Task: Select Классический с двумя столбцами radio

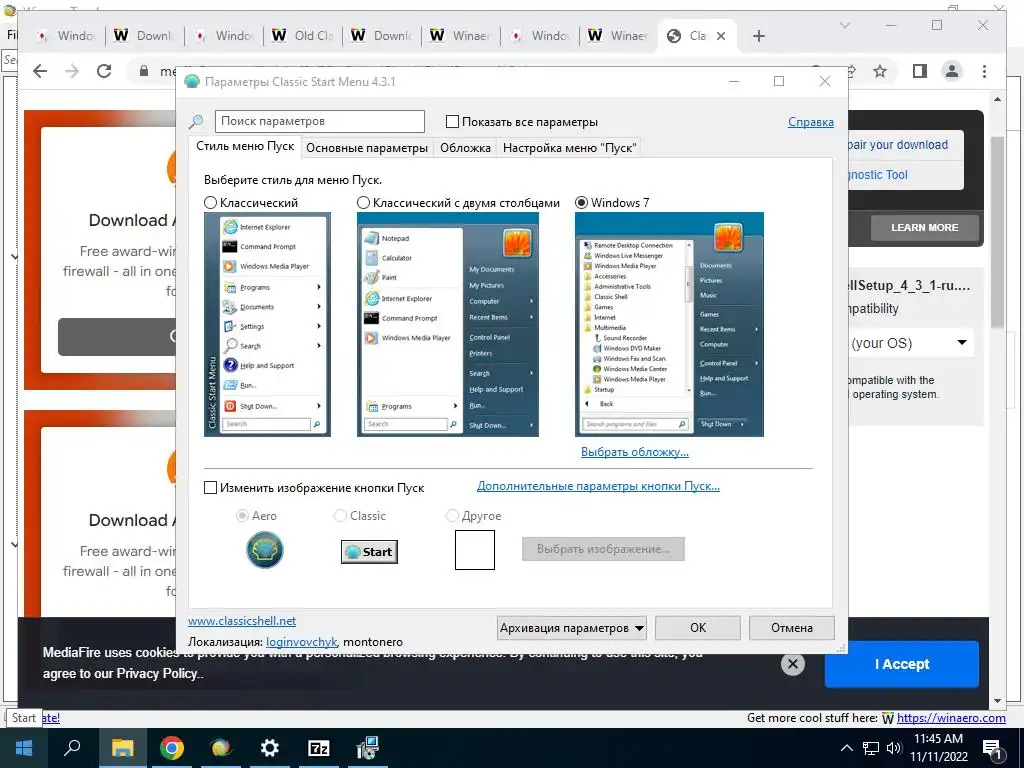Action: click(363, 203)
